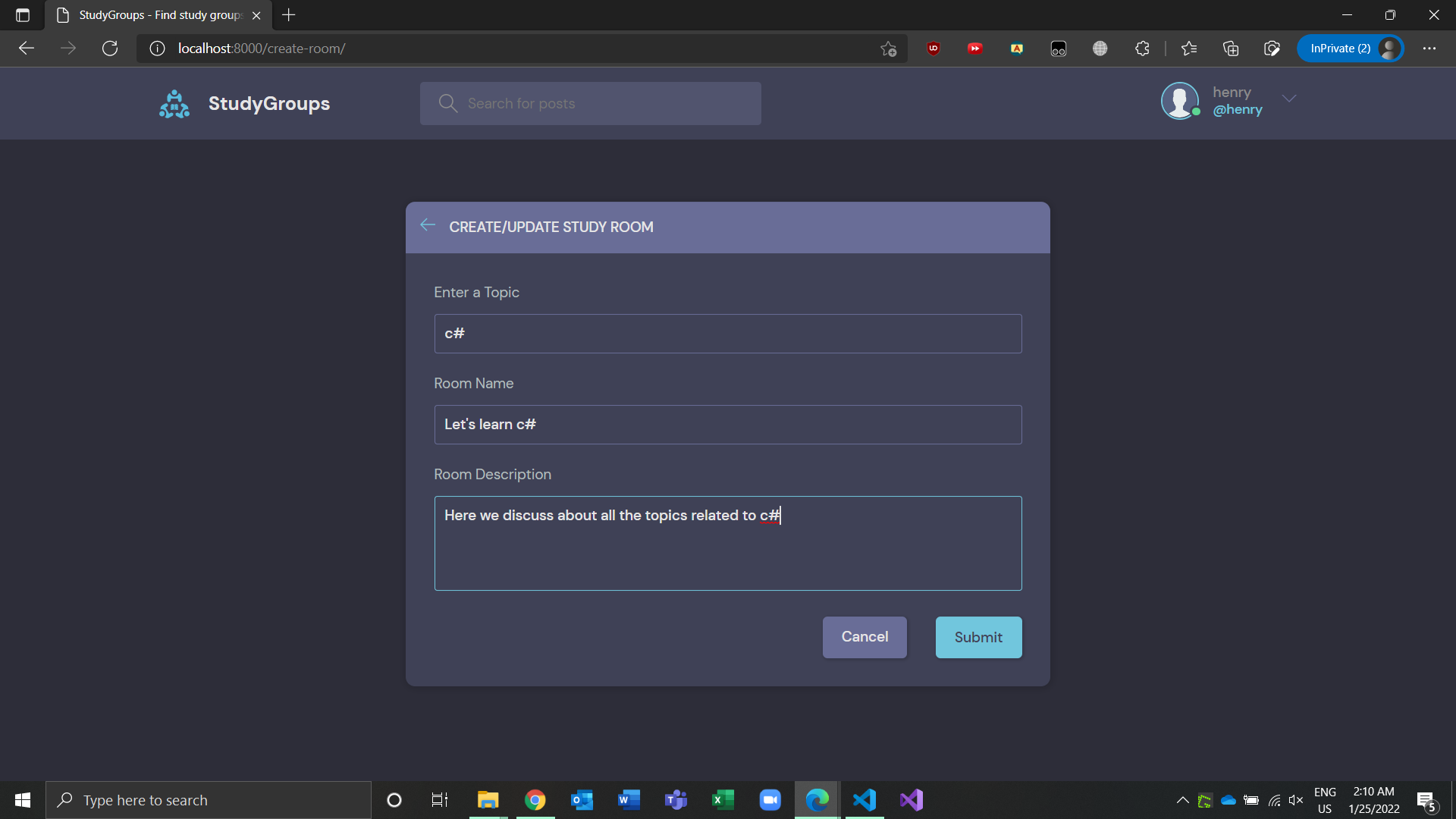Expand the user profile dropdown chevron
1456x819 pixels.
(x=1289, y=99)
